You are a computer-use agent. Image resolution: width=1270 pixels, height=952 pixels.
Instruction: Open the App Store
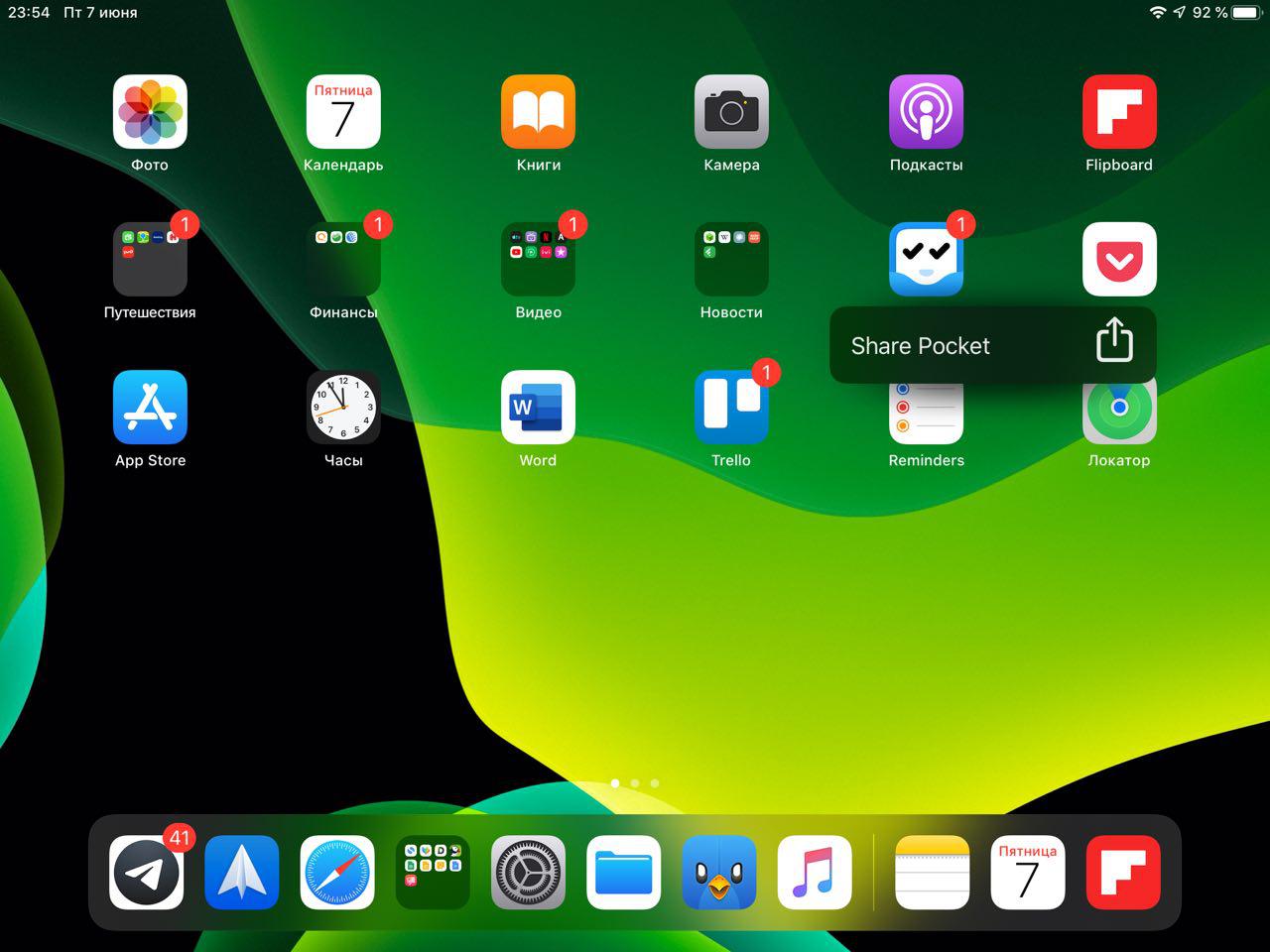click(x=150, y=407)
